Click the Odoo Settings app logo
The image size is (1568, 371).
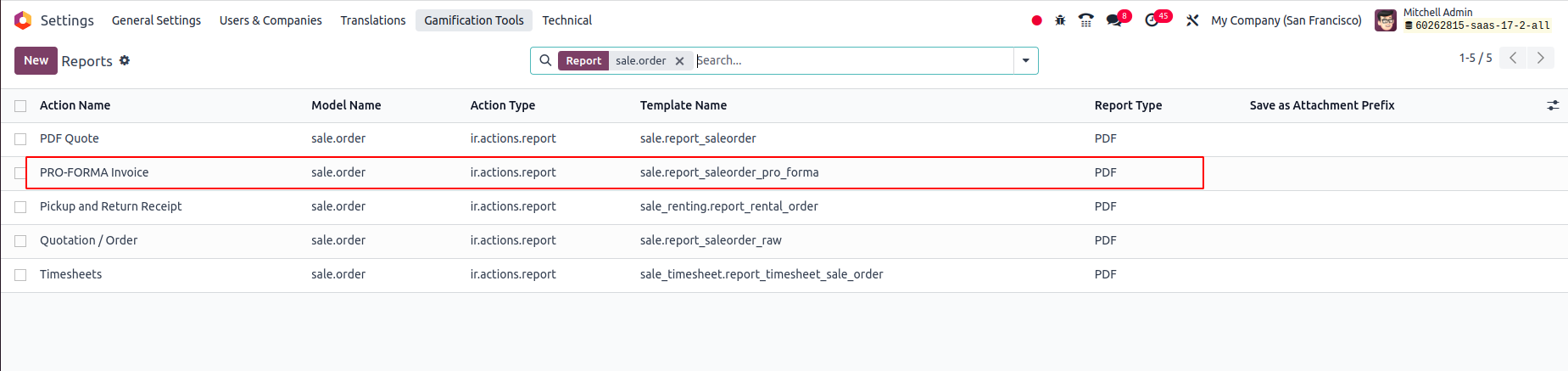point(23,20)
